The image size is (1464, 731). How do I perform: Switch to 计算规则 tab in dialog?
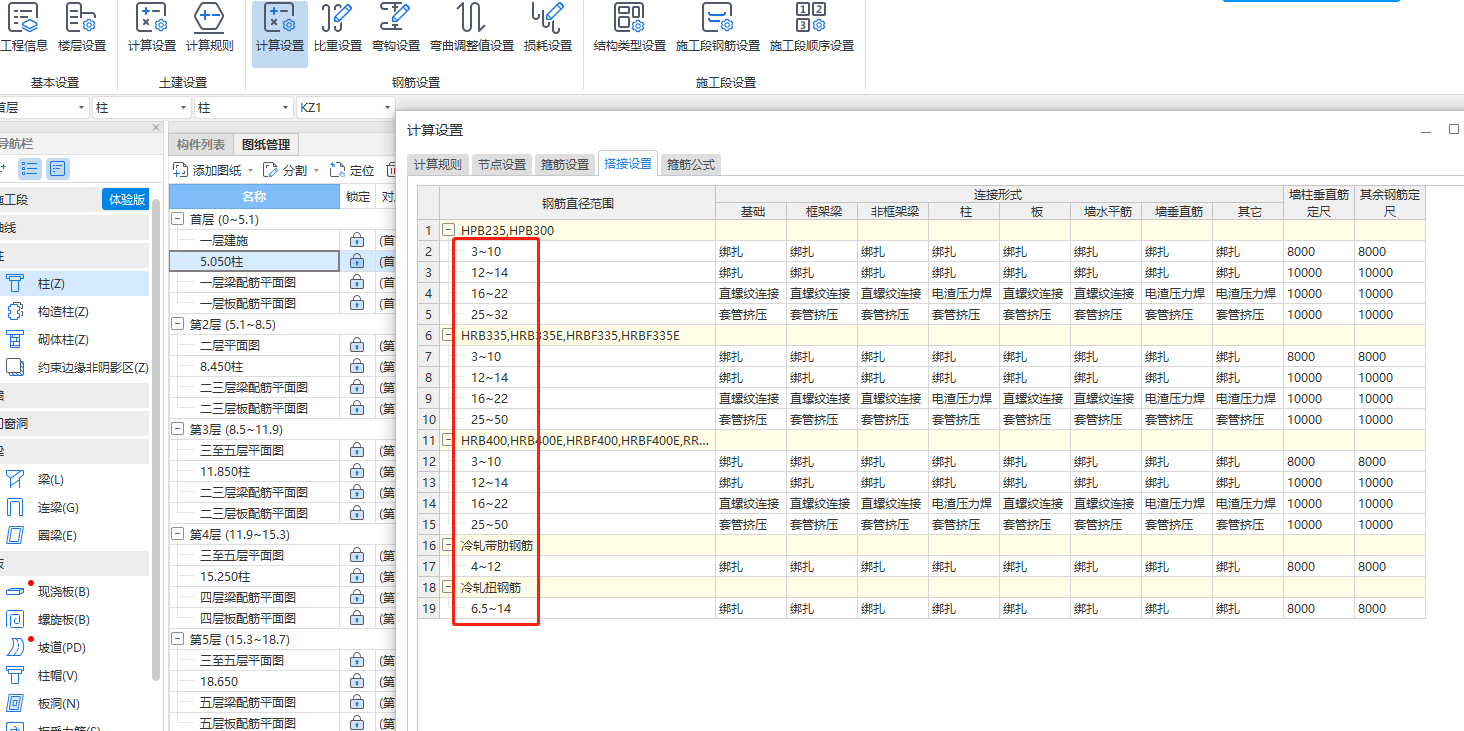pyautogui.click(x=438, y=165)
